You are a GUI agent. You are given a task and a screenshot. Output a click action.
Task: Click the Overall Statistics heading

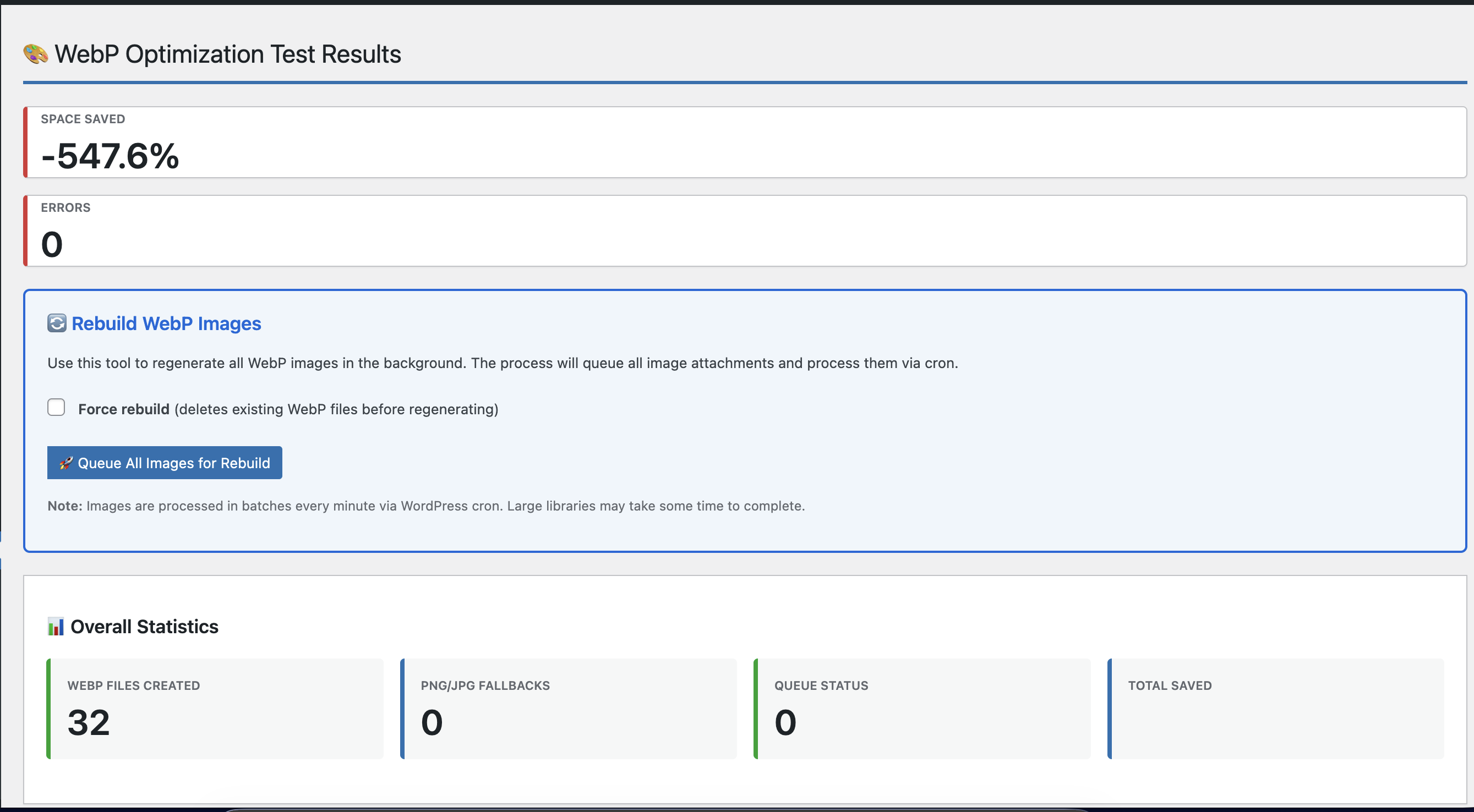(144, 627)
